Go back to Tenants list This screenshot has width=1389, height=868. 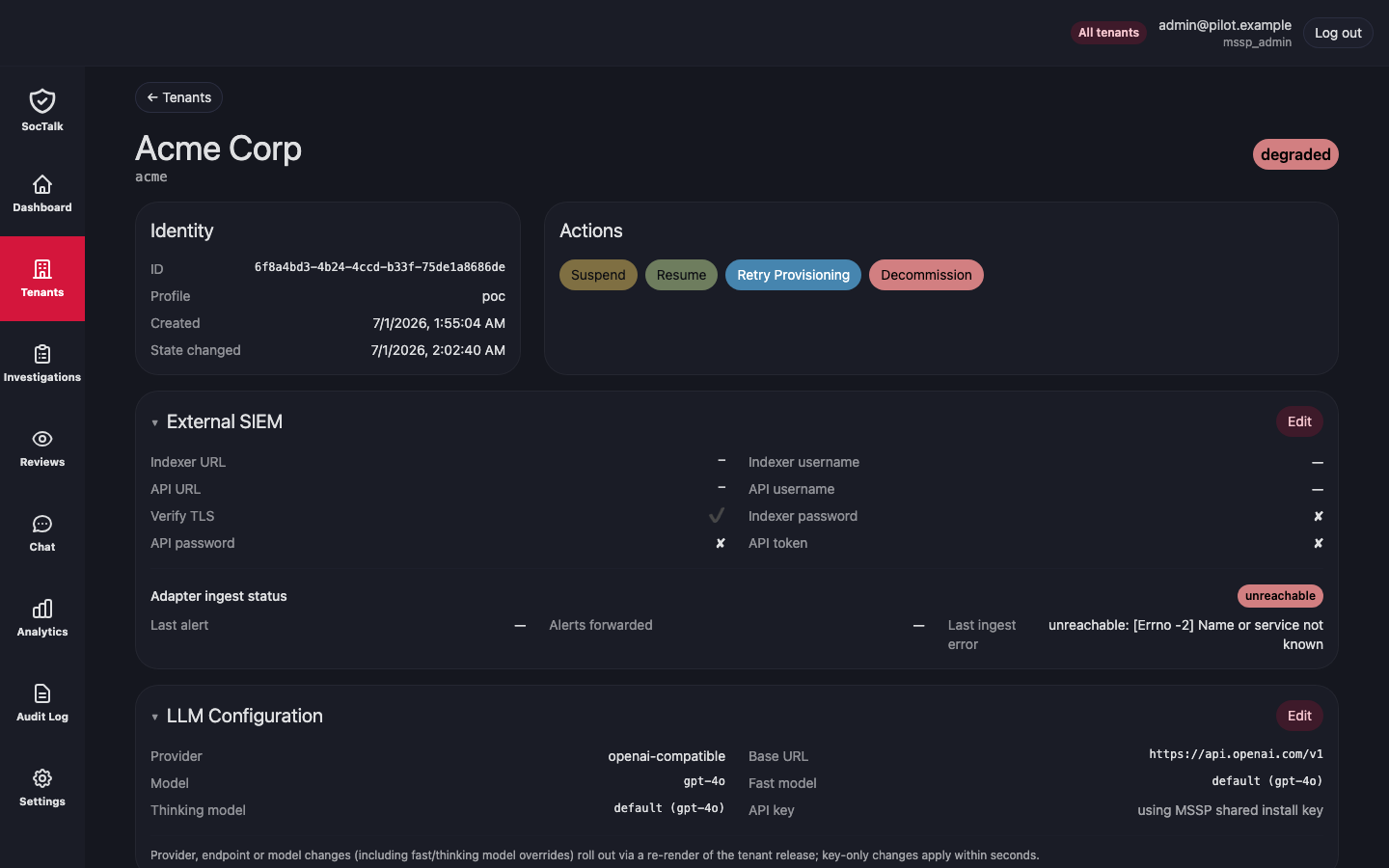coord(178,97)
